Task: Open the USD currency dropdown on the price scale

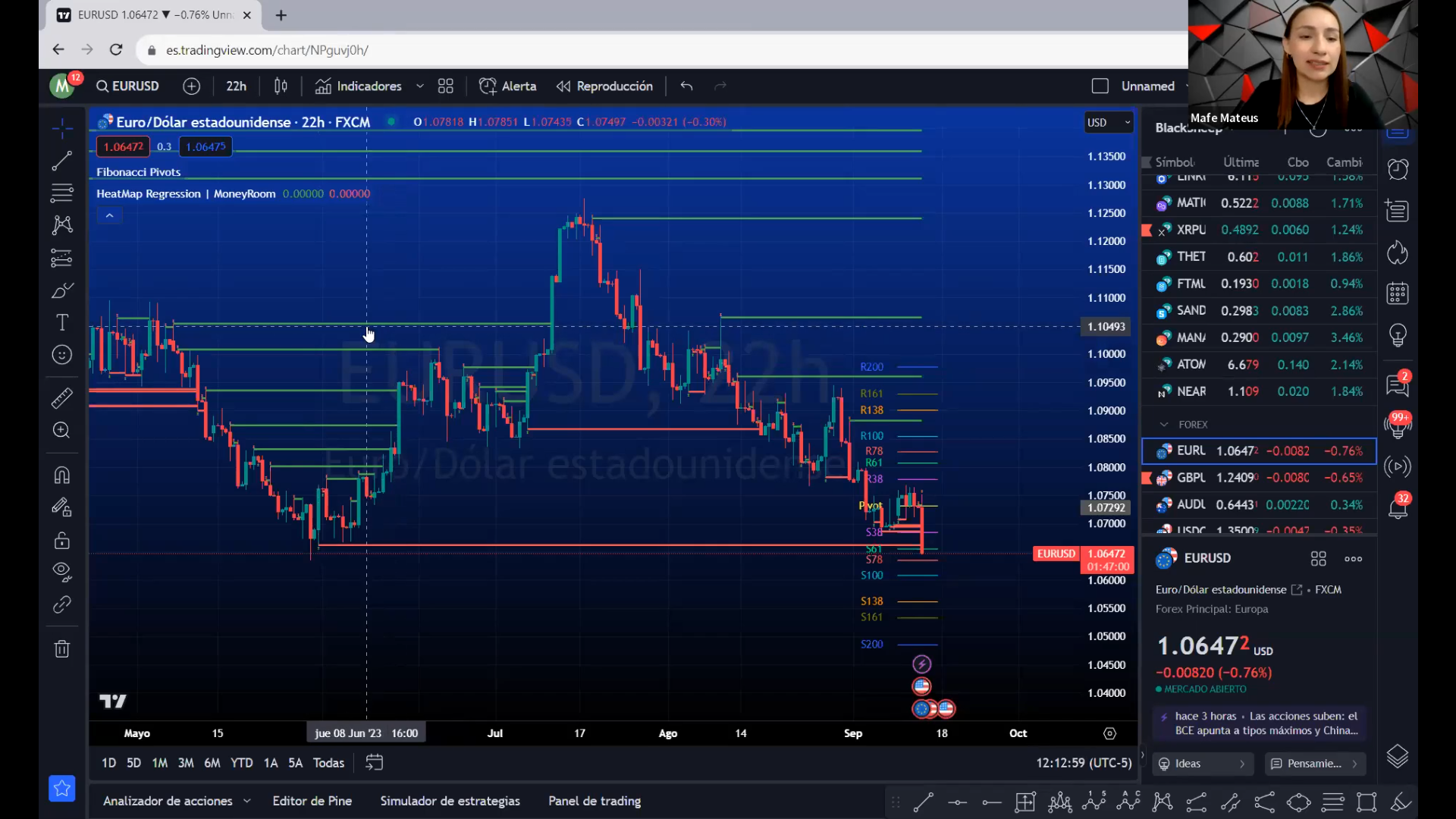Action: pos(1108,123)
